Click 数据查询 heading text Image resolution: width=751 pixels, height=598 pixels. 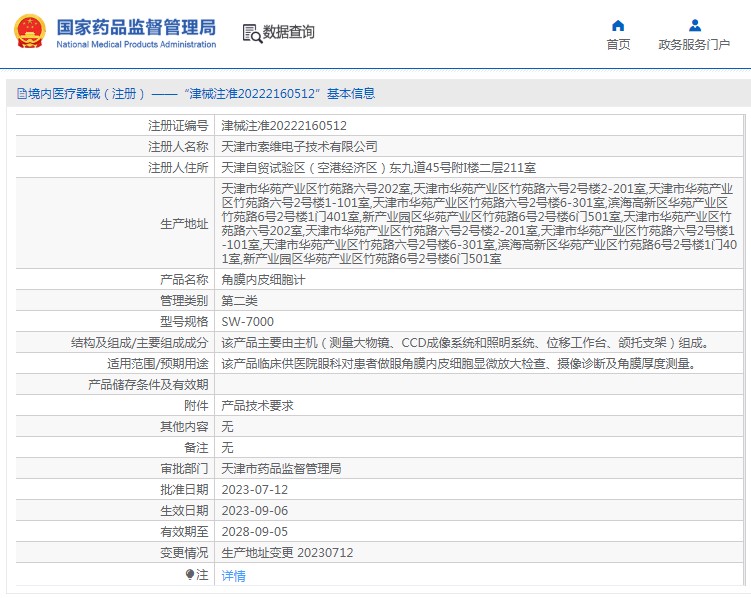point(288,32)
